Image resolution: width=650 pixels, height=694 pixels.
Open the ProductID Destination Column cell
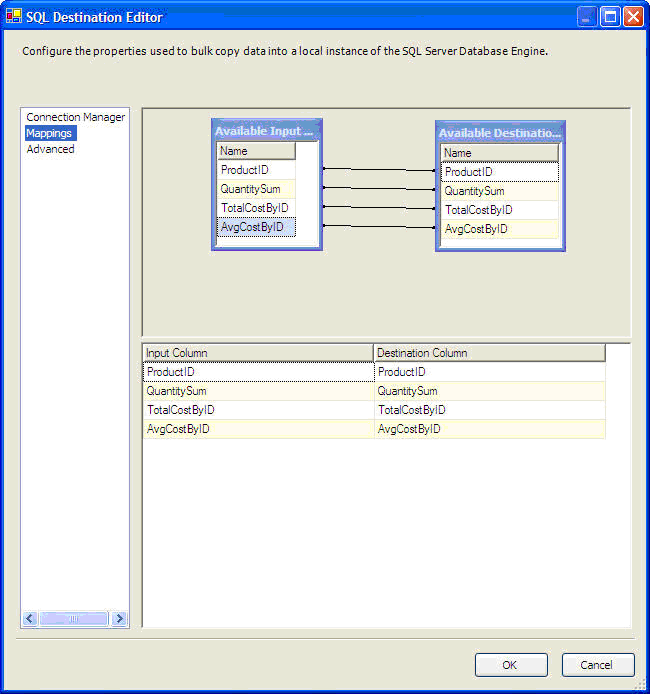490,372
